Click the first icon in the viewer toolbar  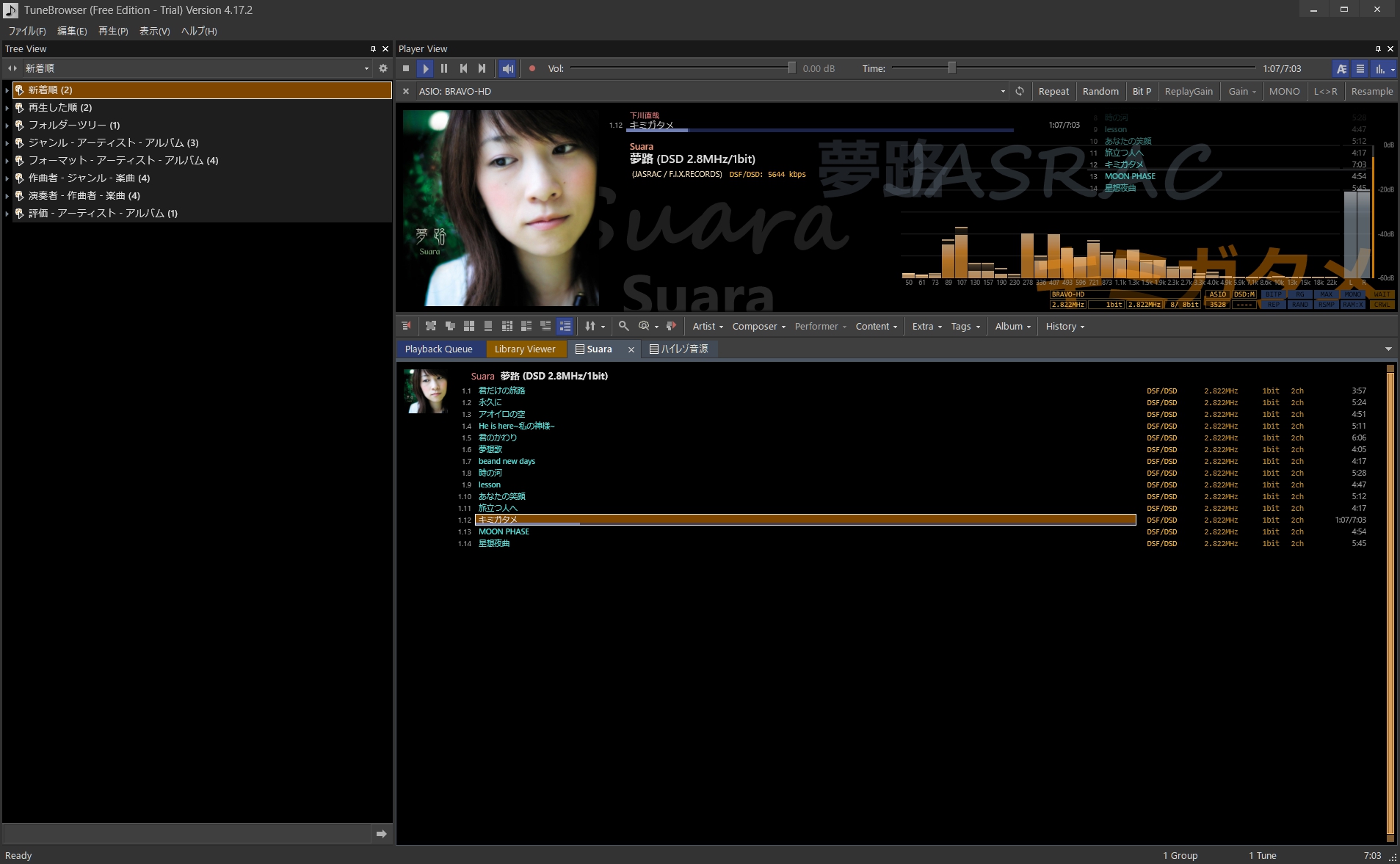(406, 326)
